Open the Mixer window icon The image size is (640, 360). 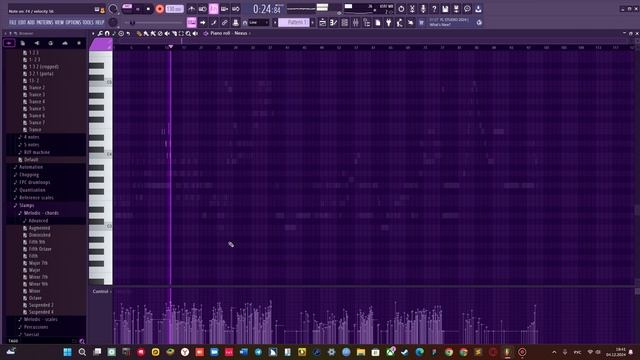(x=355, y=23)
